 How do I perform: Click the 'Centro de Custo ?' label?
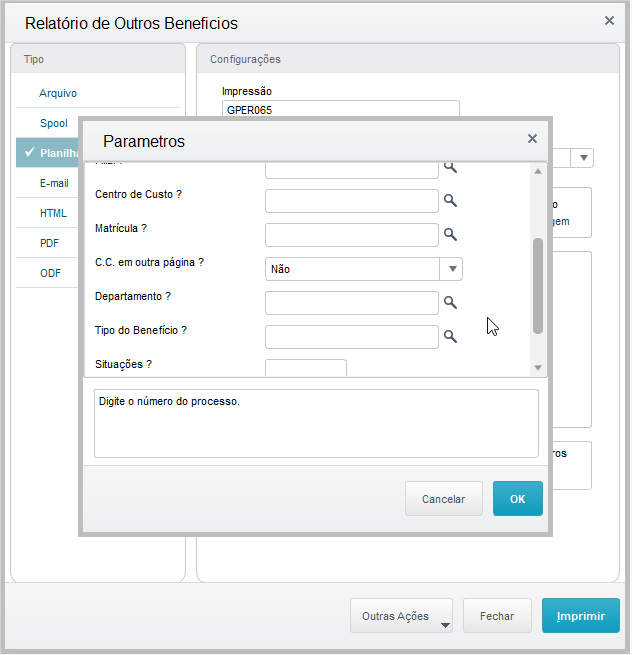coord(138,194)
